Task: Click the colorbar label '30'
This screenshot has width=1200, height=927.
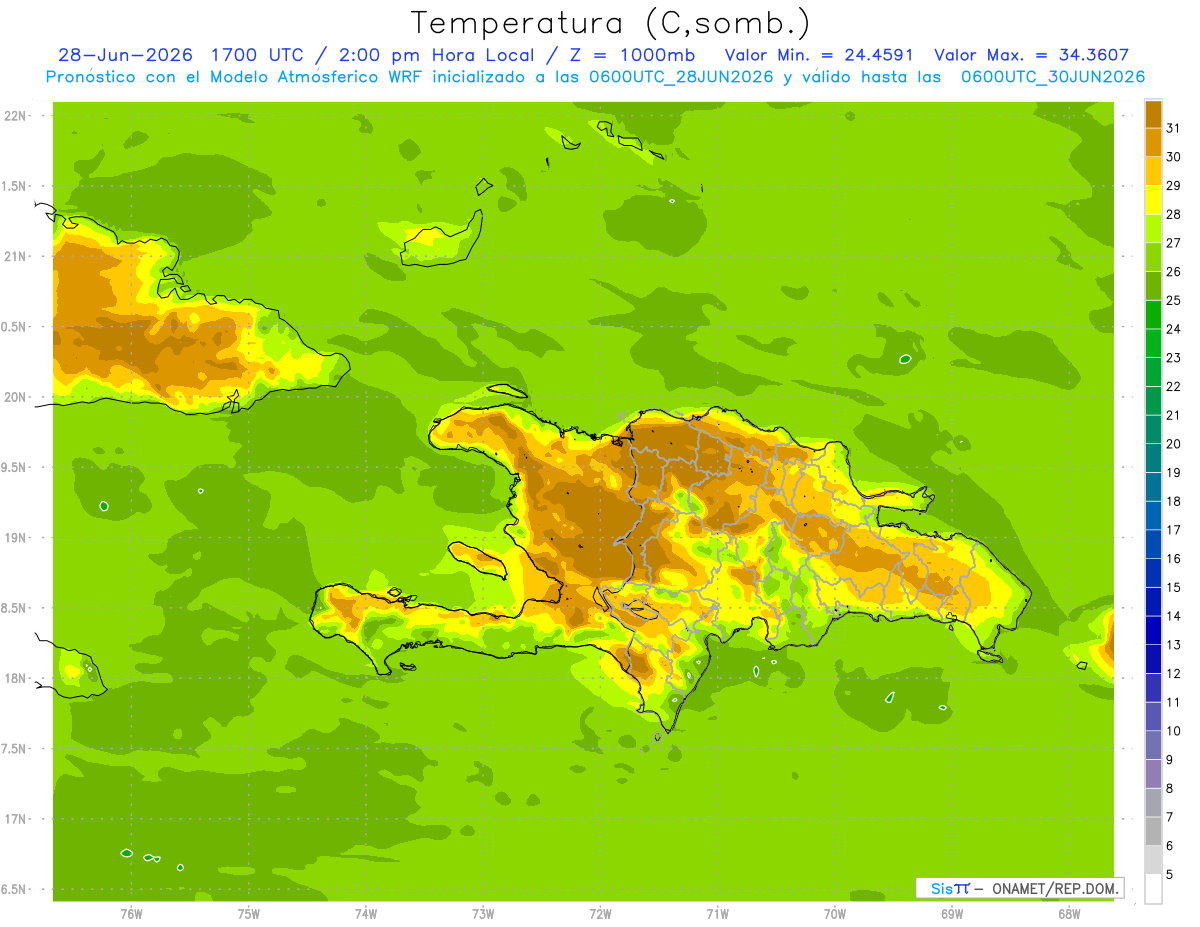Action: pos(1173,157)
